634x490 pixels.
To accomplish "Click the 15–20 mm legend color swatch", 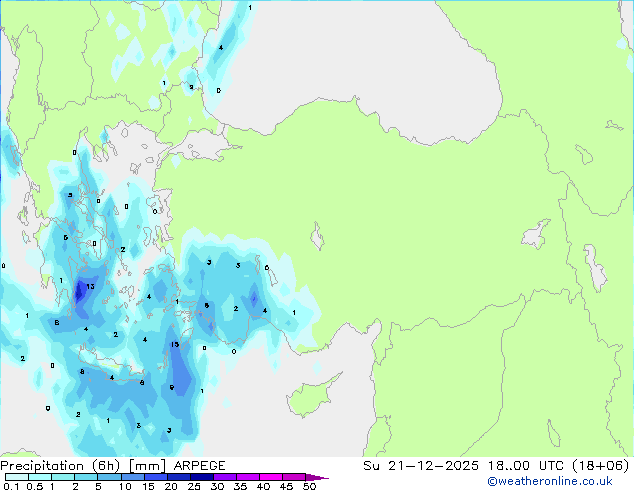I will (x=156, y=477).
